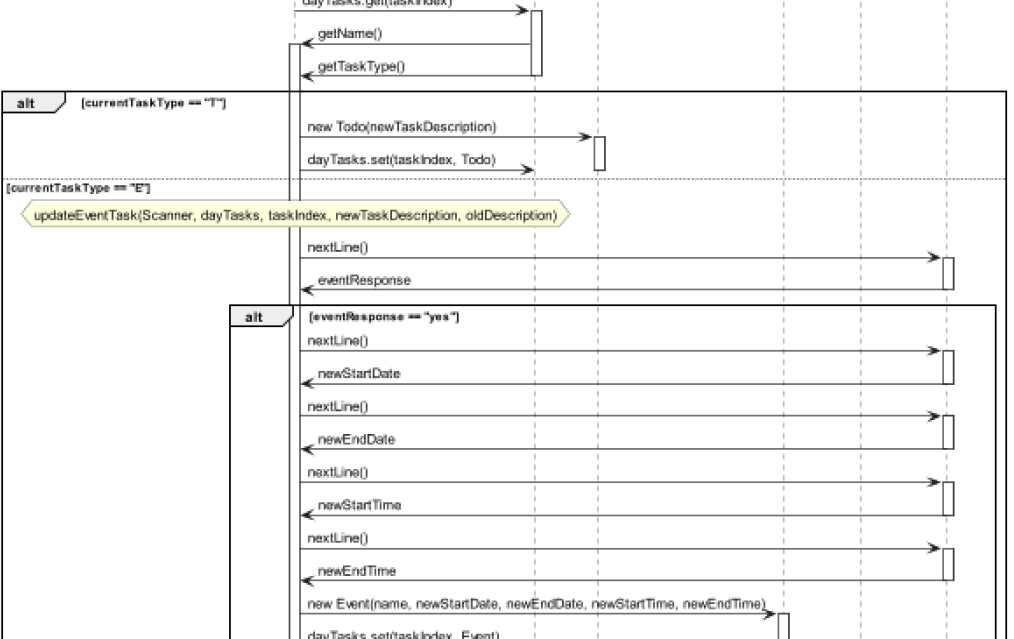The image size is (1014, 639).
Task: Click the [currentTaskType == "T"] guard condition
Action: click(153, 103)
